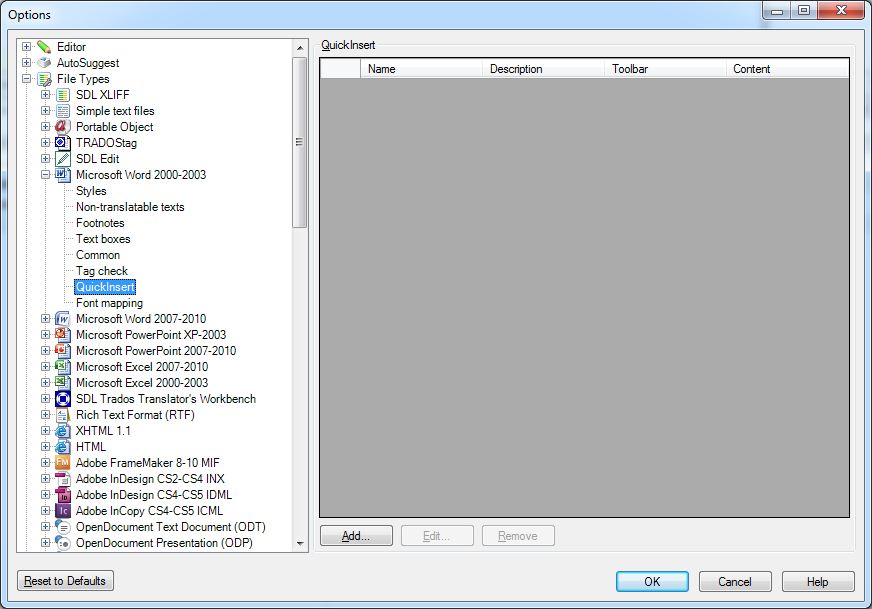The width and height of the screenshot is (872, 609).
Task: Click the TRADOStag icon
Action: (63, 143)
